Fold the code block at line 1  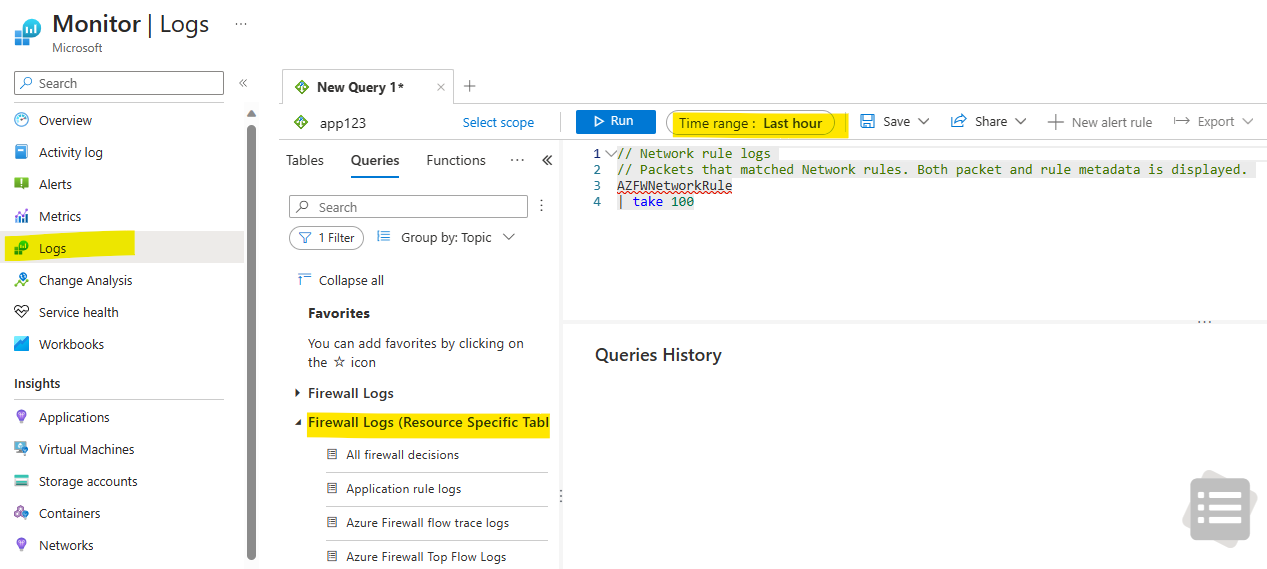tap(611, 154)
